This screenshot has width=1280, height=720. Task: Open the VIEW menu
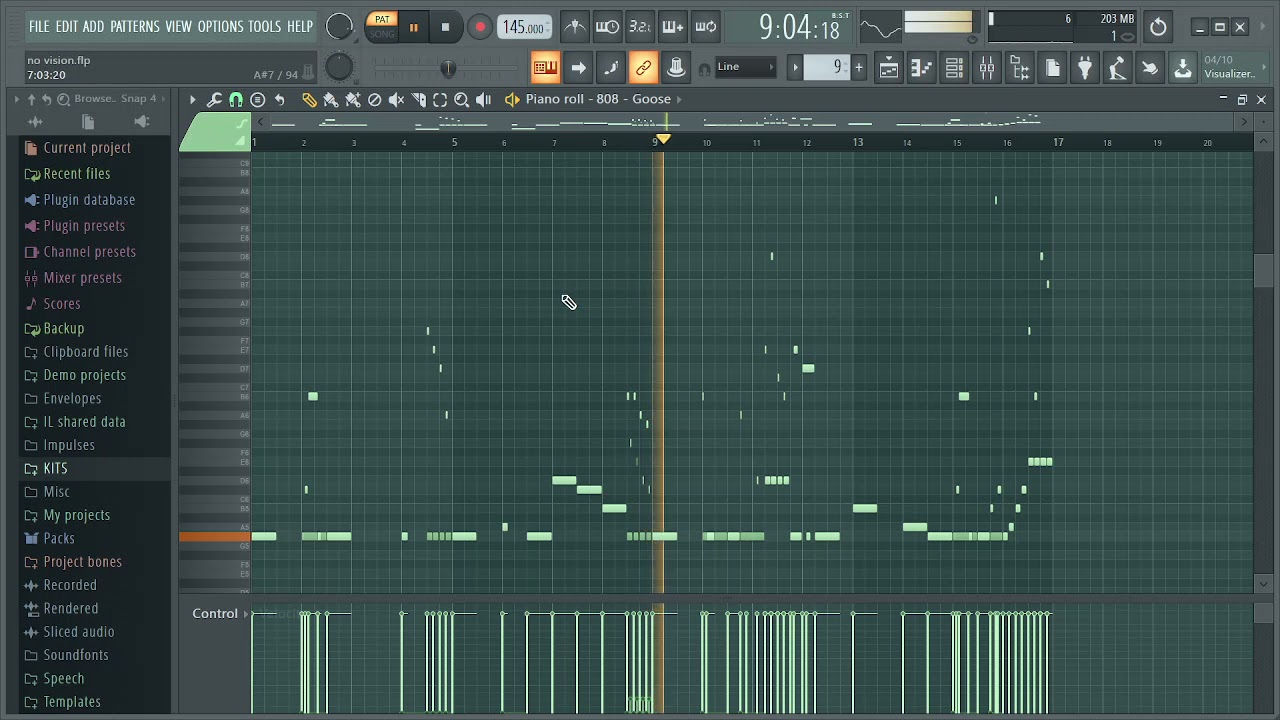pos(179,26)
